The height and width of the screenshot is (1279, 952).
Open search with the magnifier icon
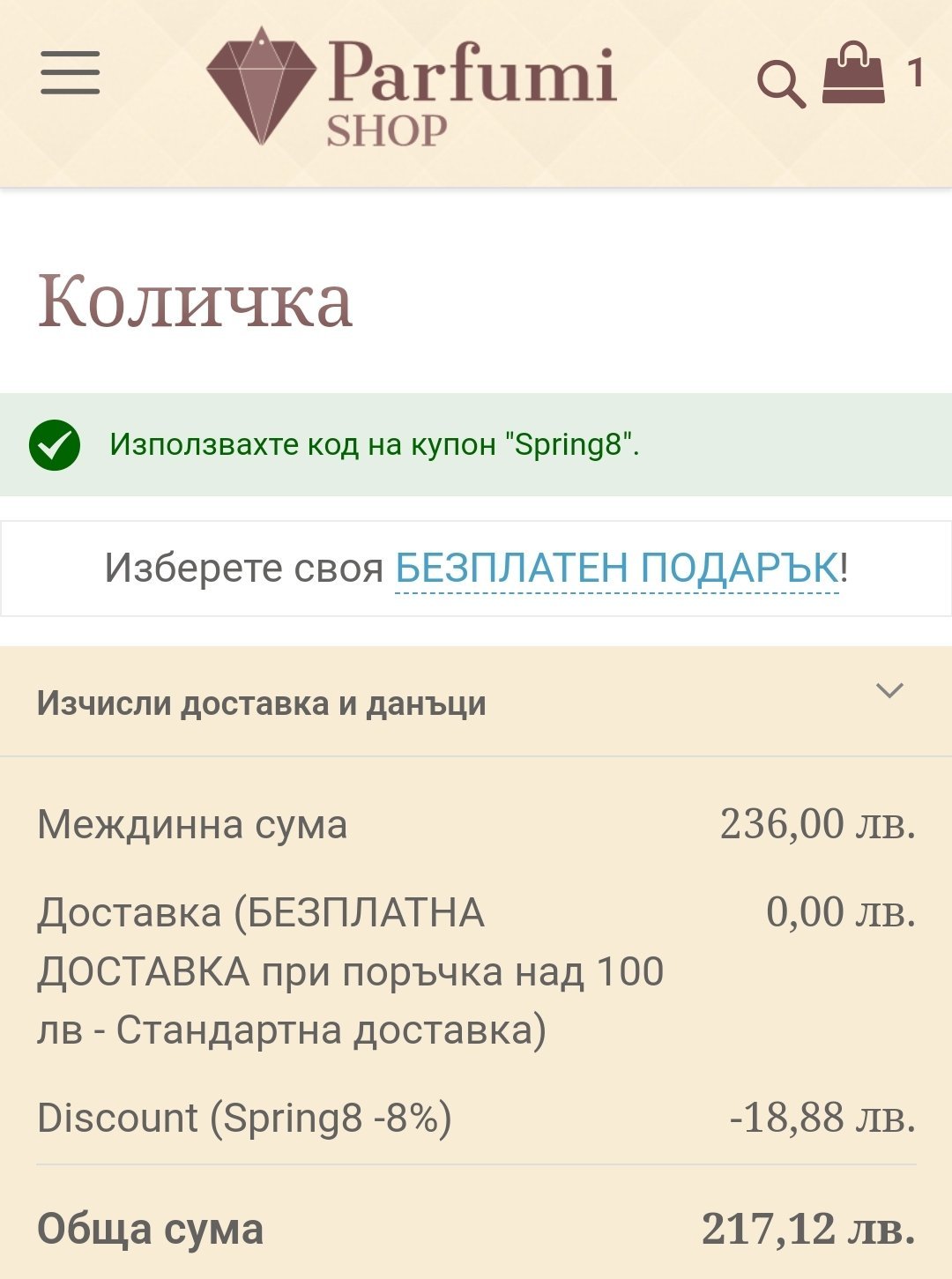[781, 85]
